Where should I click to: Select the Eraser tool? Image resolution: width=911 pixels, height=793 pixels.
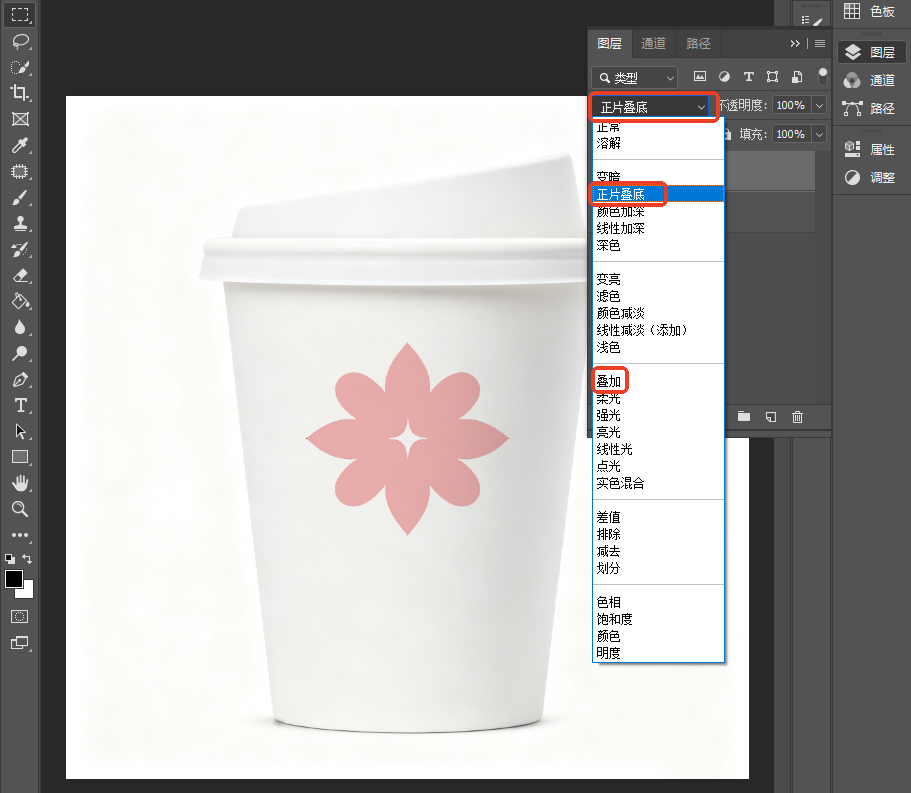tap(20, 275)
